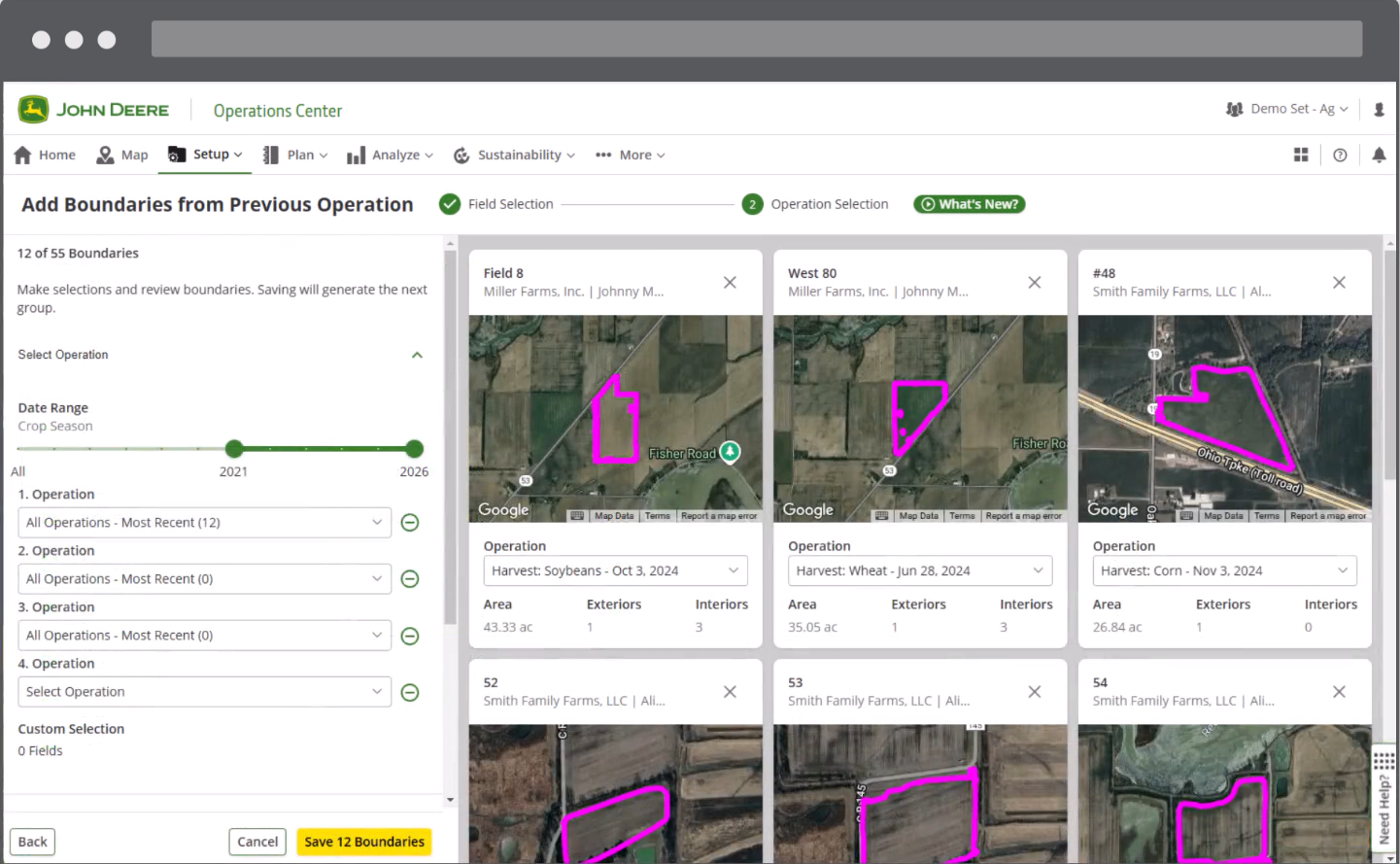Open the 4. Operation Select Operation dropdown
Screen dimensions: 1400x864
coord(205,692)
